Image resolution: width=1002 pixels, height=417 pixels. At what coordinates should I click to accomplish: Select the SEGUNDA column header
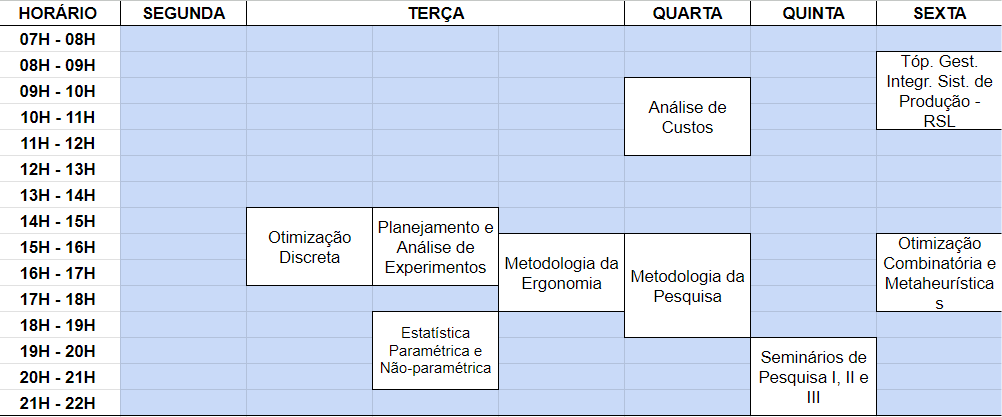(x=184, y=13)
